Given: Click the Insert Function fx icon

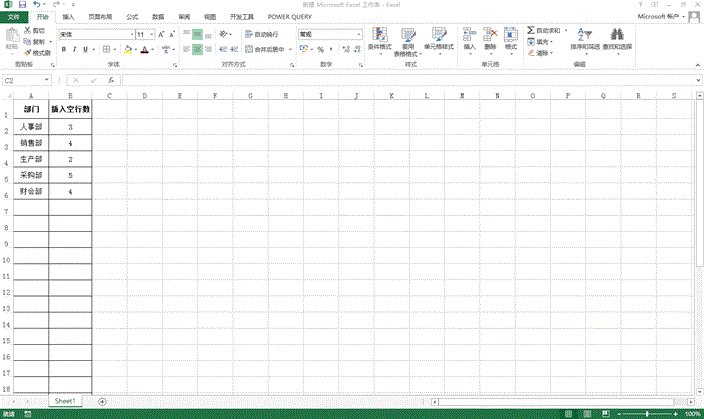Looking at the screenshot, I should point(111,80).
